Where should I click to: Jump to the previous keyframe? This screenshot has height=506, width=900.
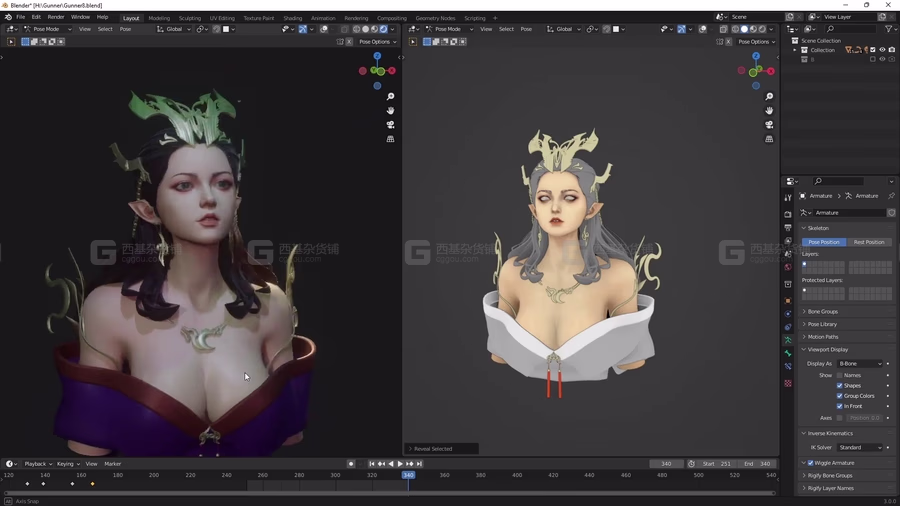click(x=381, y=464)
